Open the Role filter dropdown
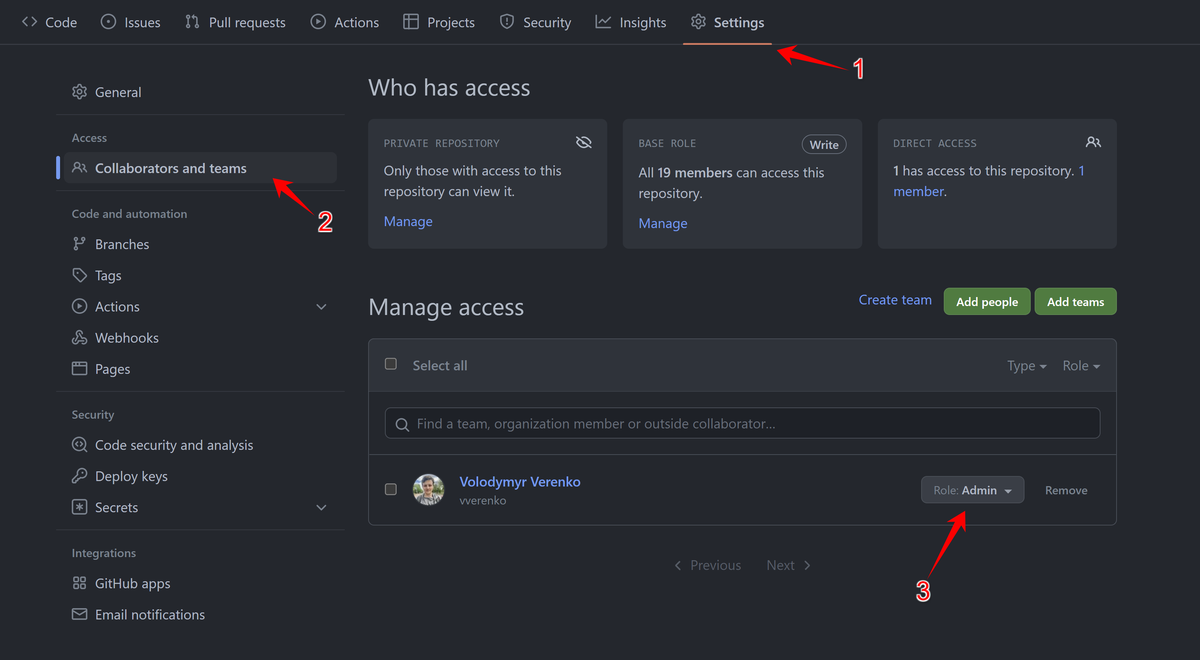 1081,366
